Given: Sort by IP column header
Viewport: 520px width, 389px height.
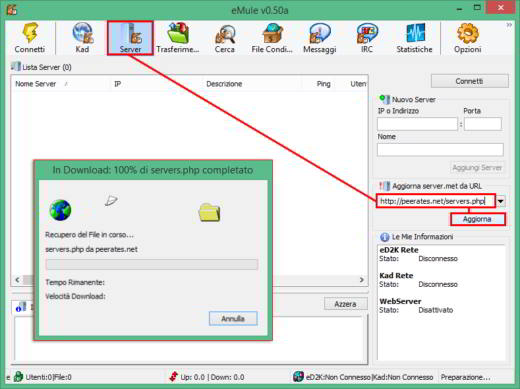Looking at the screenshot, I should coord(118,84).
